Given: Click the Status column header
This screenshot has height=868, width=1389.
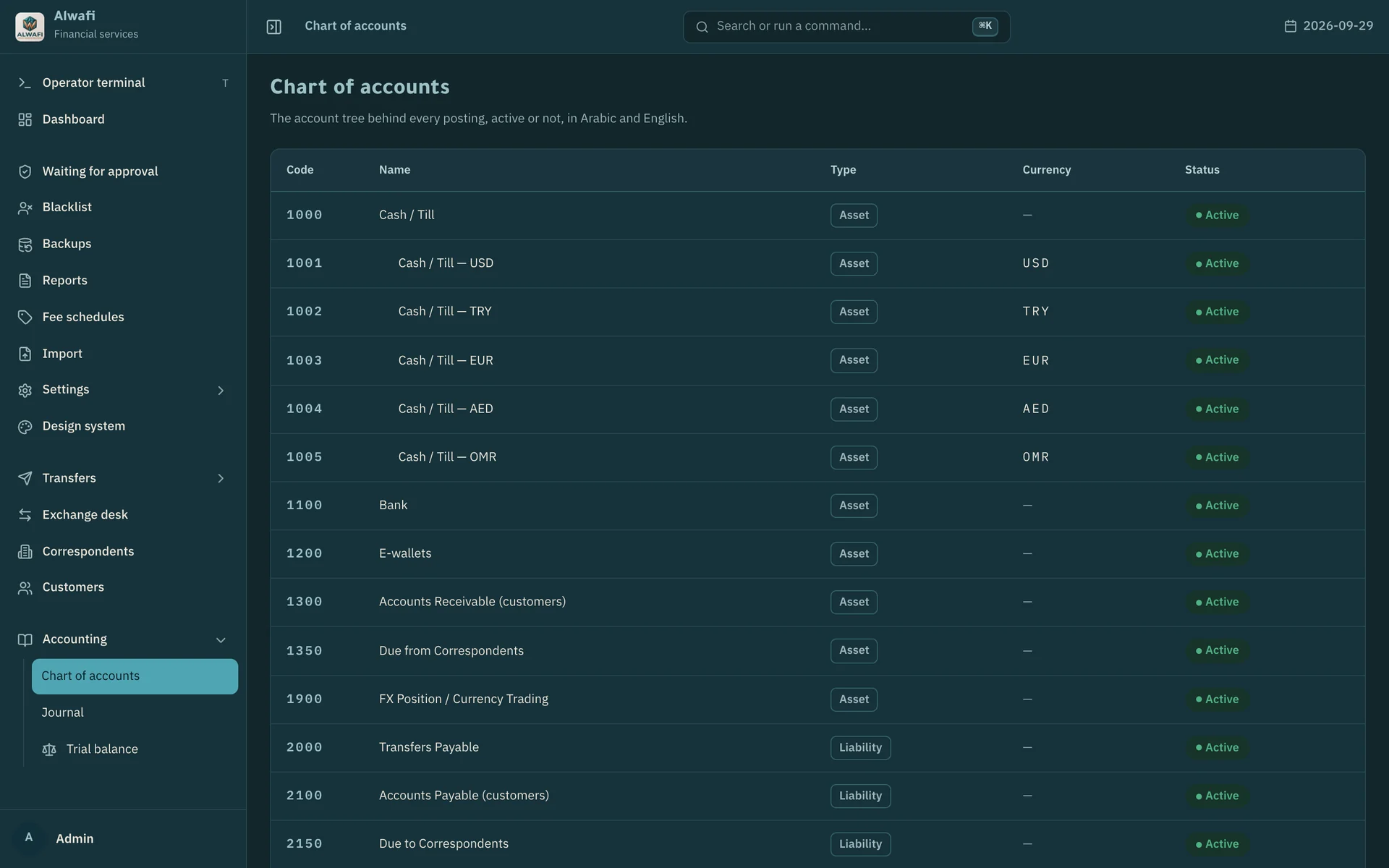Looking at the screenshot, I should pos(1202,170).
